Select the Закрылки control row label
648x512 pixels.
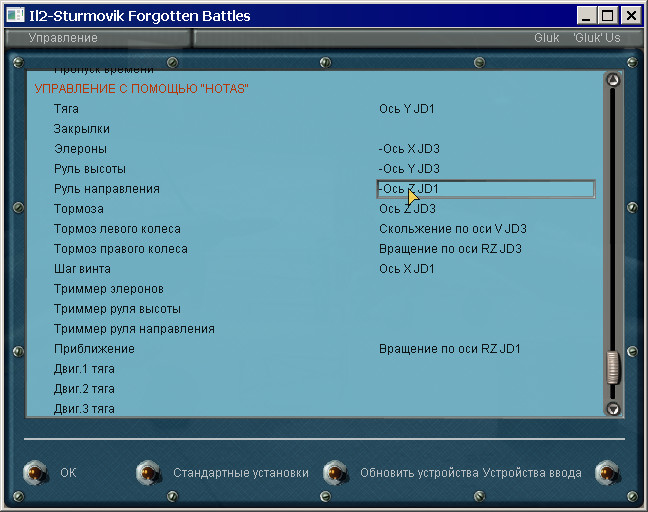81,129
